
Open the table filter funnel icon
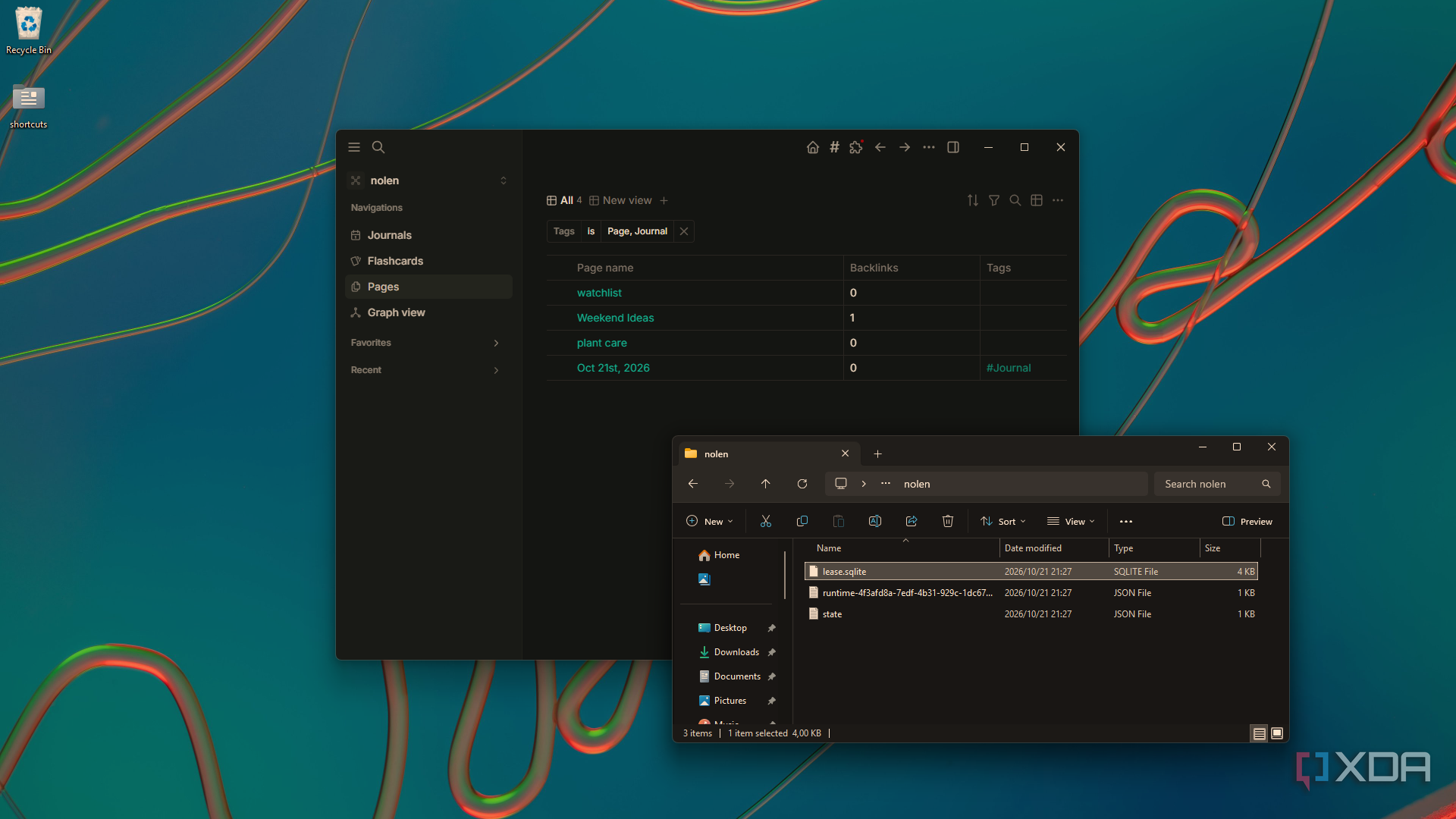point(994,200)
